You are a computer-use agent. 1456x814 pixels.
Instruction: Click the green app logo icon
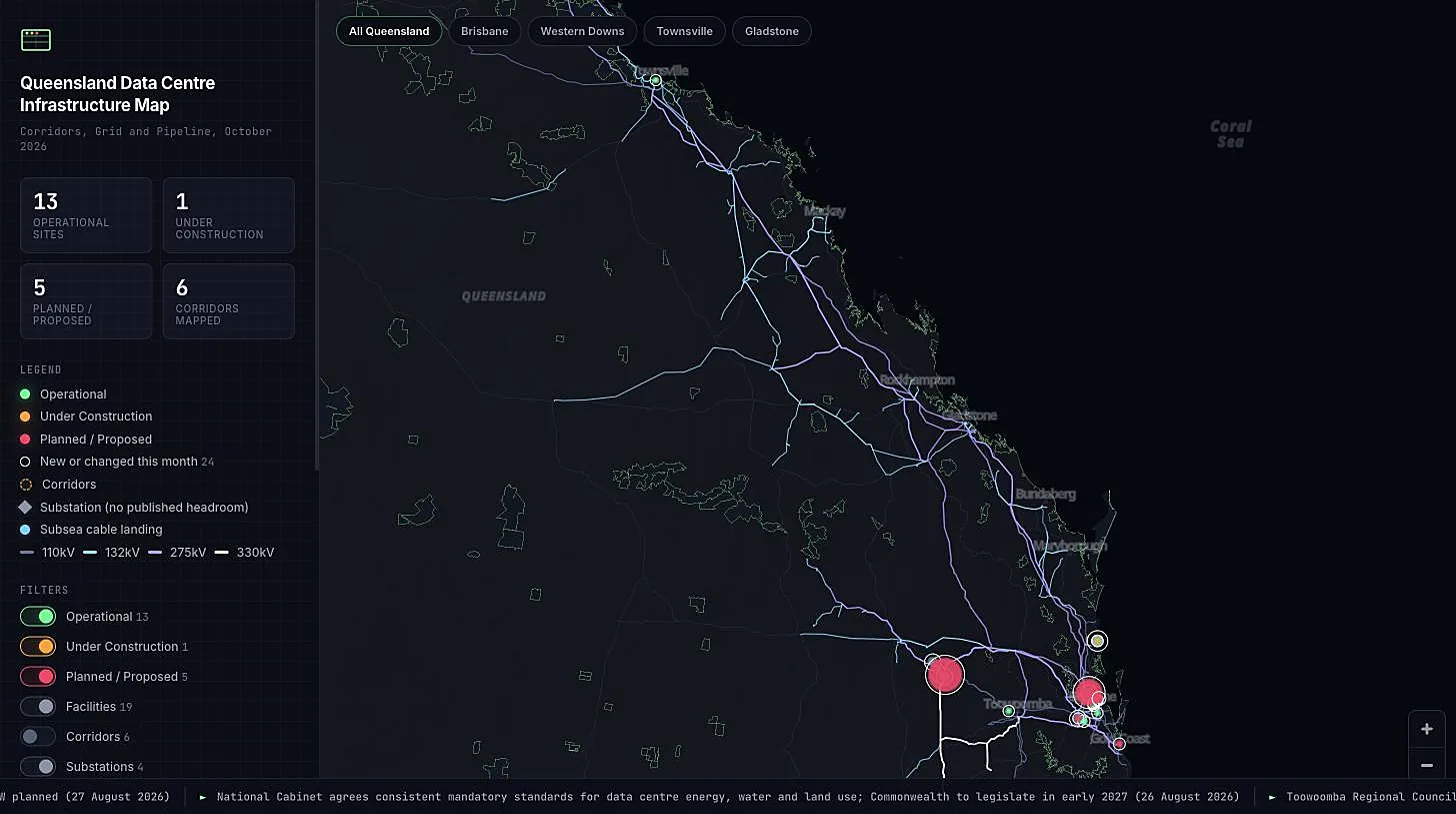36,39
